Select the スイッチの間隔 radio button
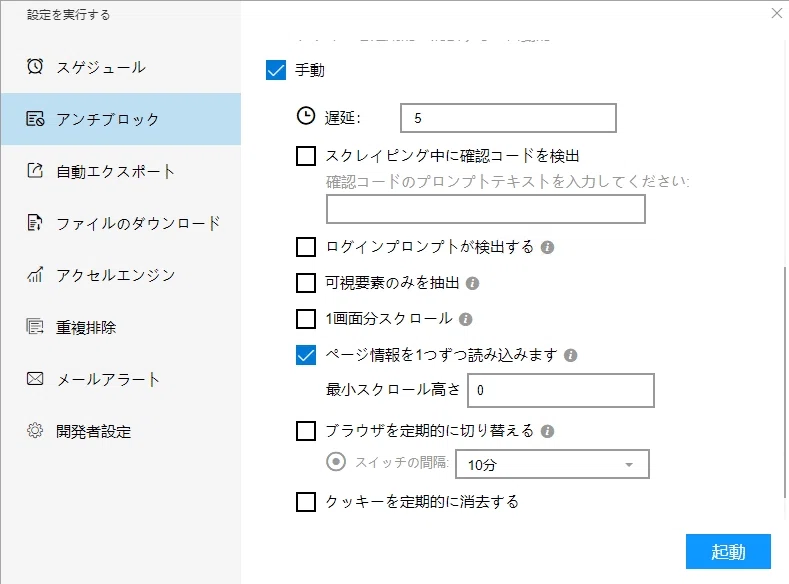This screenshot has height=584, width=789. click(336, 461)
